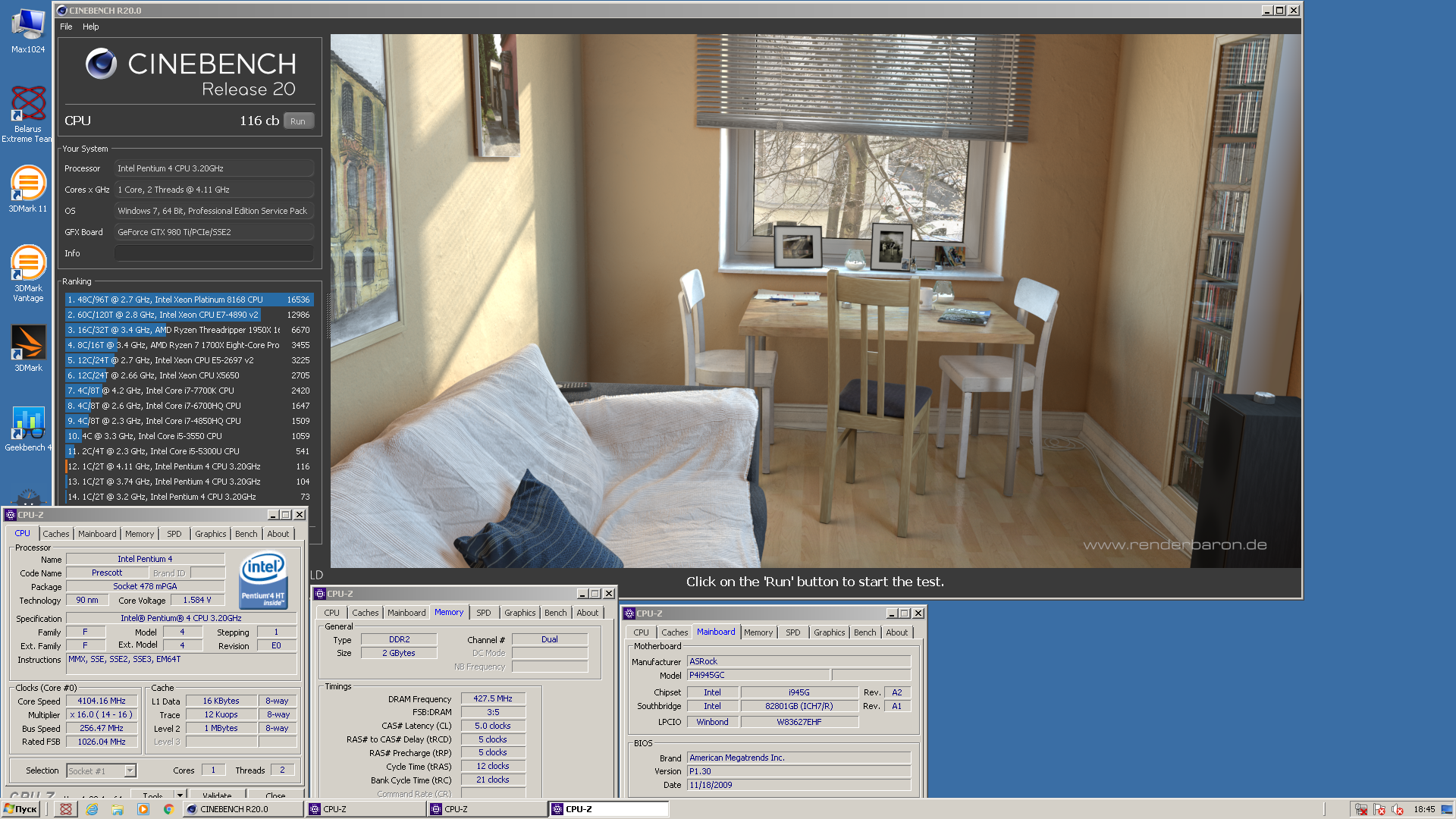Click the Validate button in CPU-Z
This screenshot has width=1456, height=819.
click(217, 795)
